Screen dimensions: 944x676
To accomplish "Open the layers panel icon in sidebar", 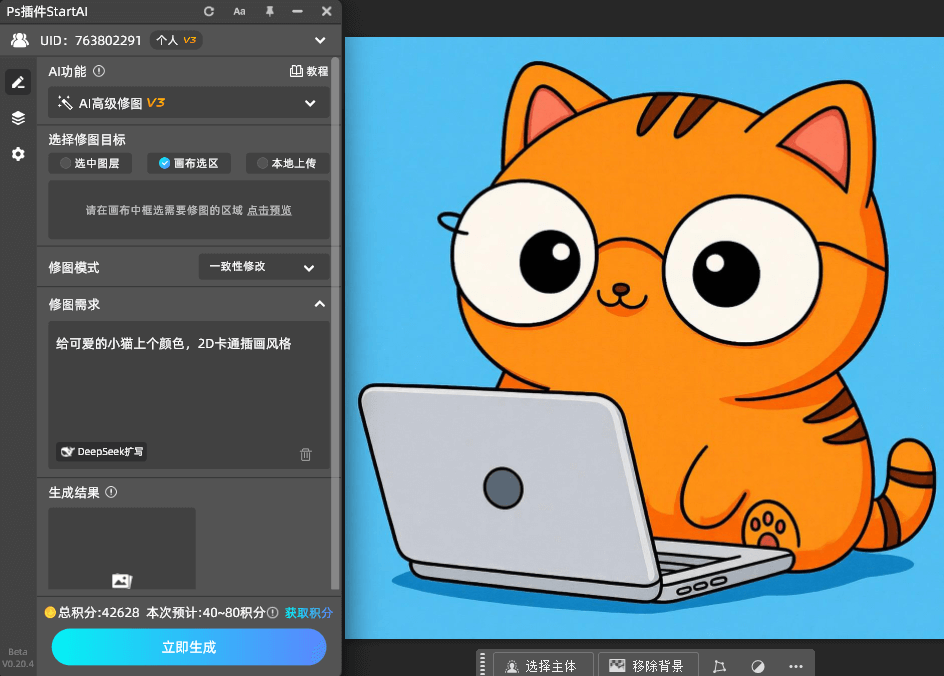I will 18,118.
